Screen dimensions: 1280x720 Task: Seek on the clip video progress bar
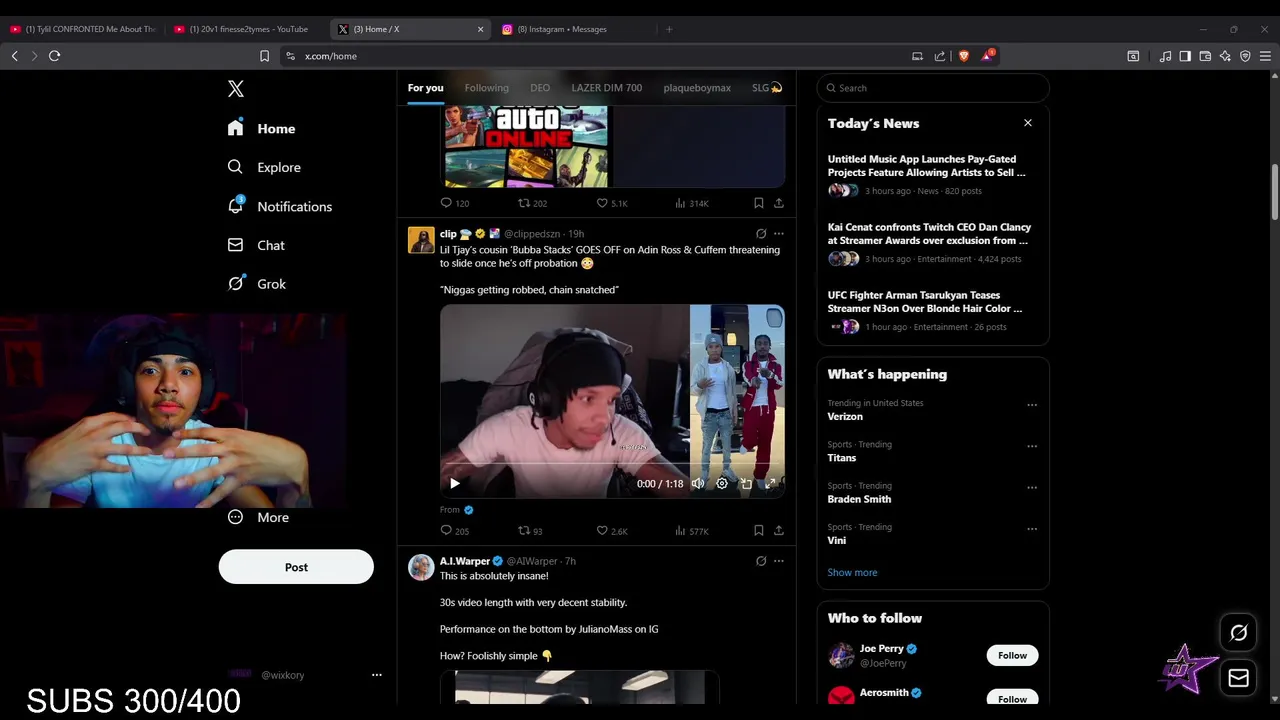point(612,465)
